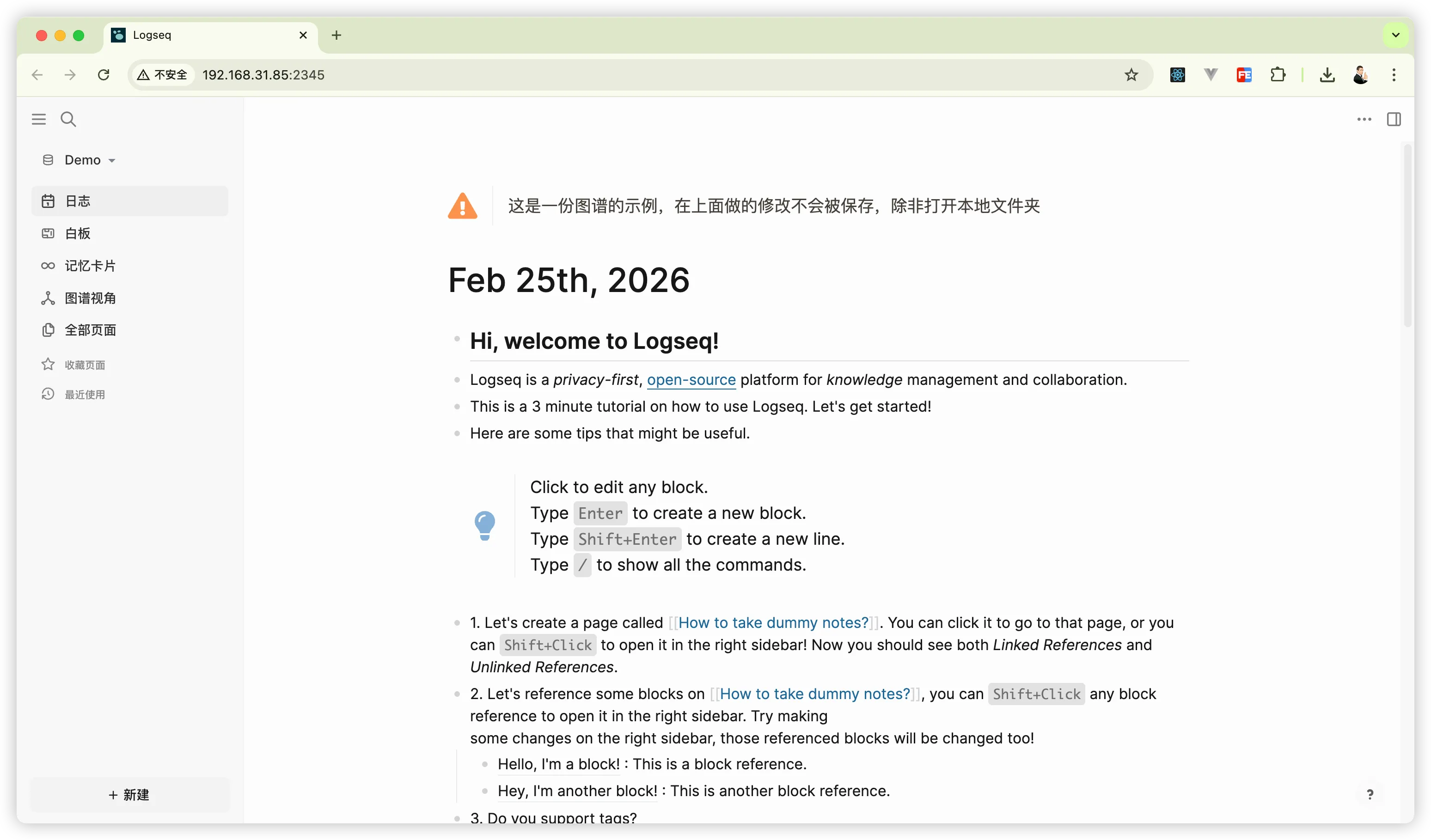Open the browser downloads icon
Viewport: 1431px width, 840px height.
click(1327, 75)
